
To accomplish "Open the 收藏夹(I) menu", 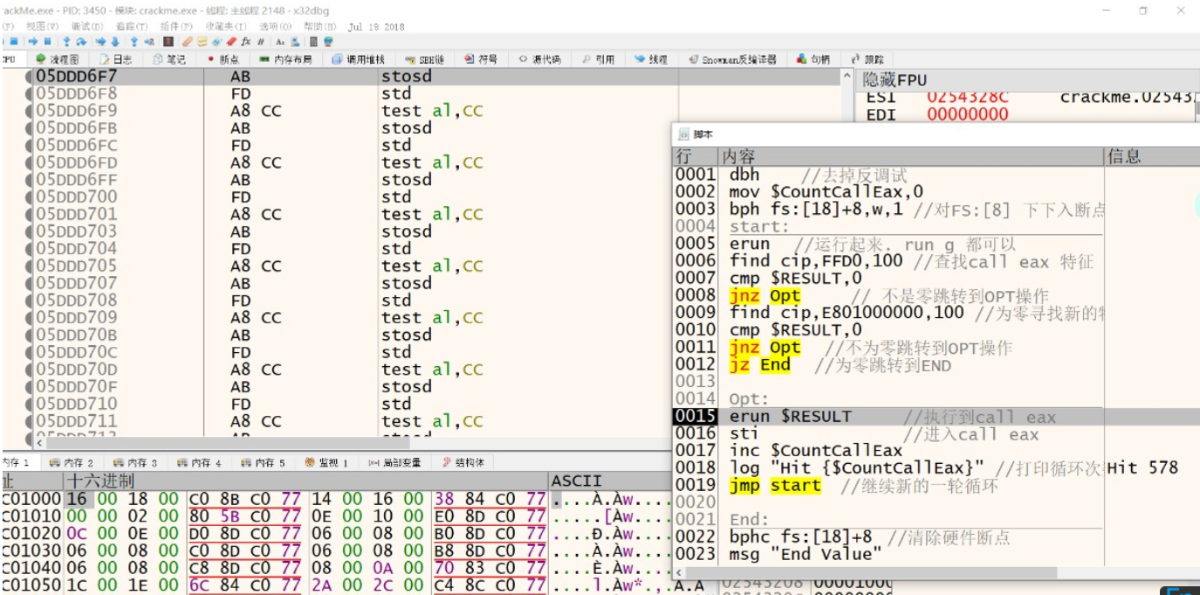I will [224, 26].
